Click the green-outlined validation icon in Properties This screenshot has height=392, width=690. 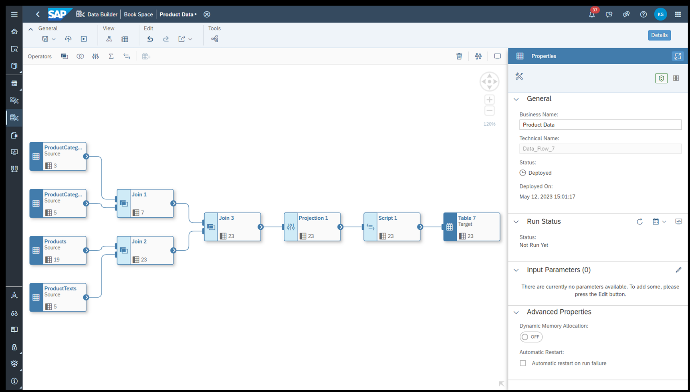click(x=661, y=78)
